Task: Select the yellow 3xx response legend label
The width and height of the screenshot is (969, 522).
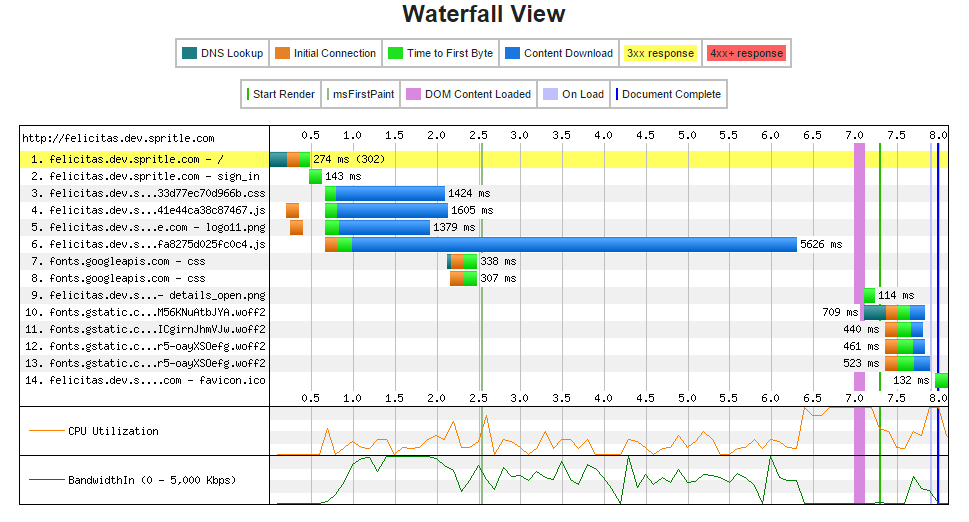Action: (x=659, y=53)
